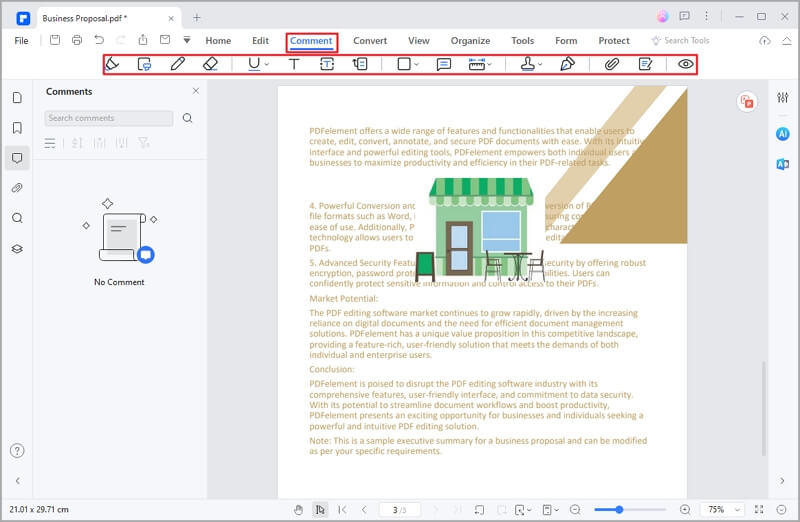
Task: Select the Text Comment (T) tool
Action: (x=294, y=64)
